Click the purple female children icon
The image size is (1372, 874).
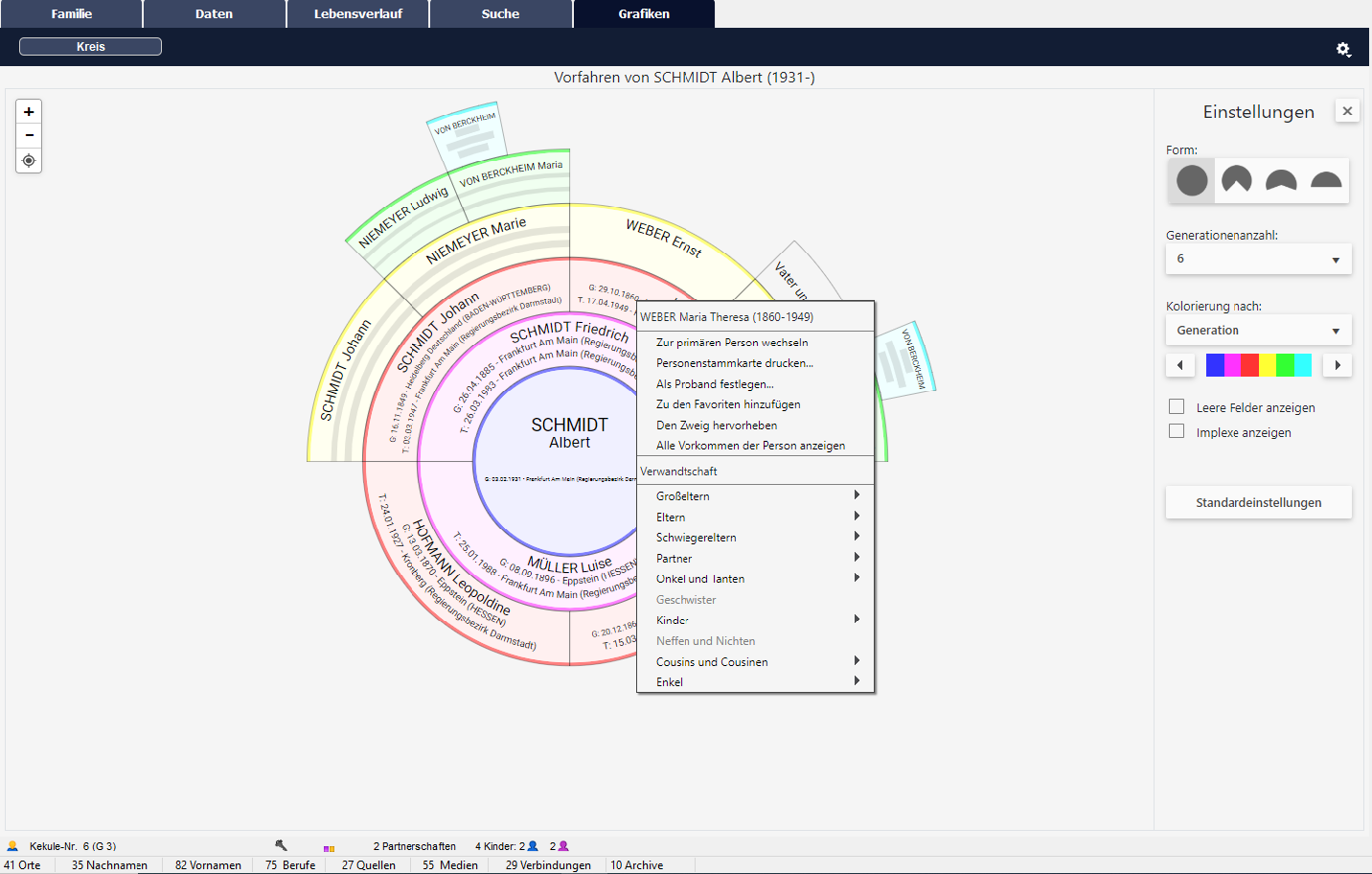click(x=563, y=846)
